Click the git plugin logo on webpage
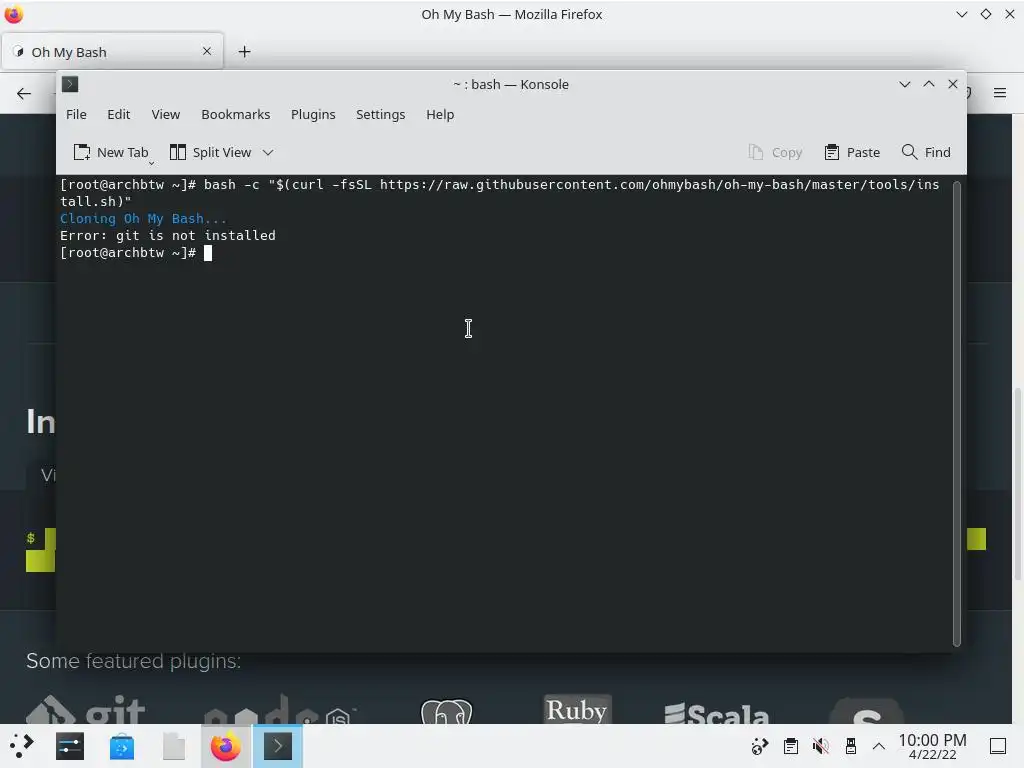 coord(86,709)
